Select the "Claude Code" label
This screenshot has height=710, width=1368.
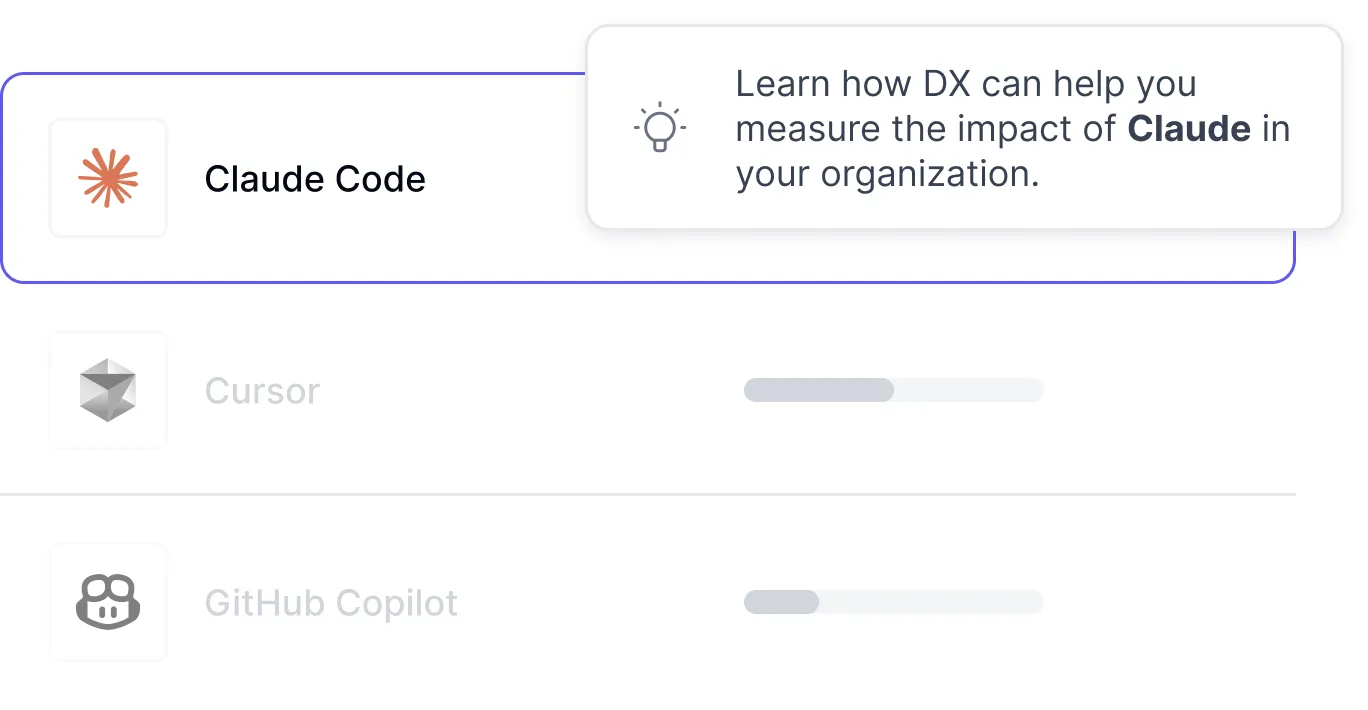coord(315,179)
